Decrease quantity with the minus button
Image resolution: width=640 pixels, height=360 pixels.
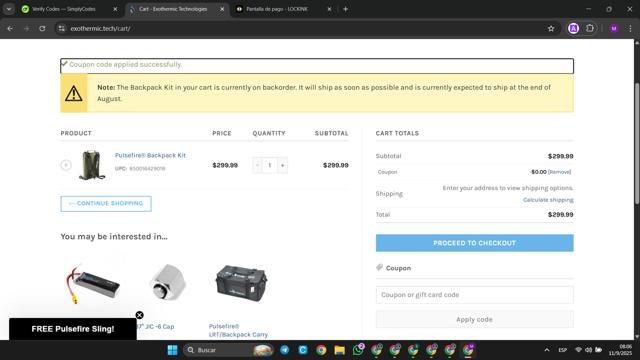(257, 165)
